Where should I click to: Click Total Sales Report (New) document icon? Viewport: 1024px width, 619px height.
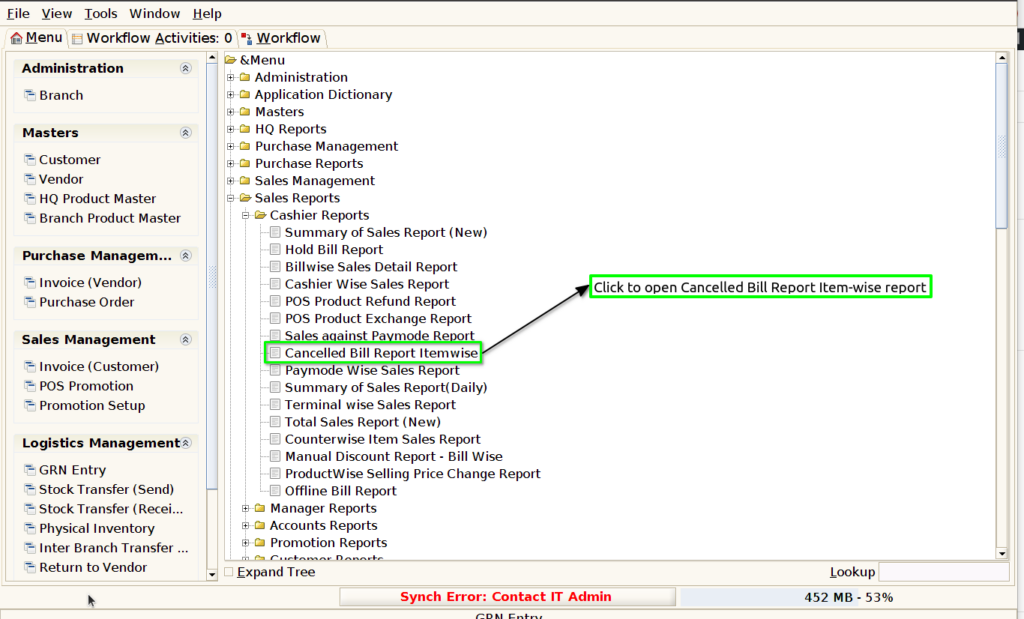click(x=275, y=422)
